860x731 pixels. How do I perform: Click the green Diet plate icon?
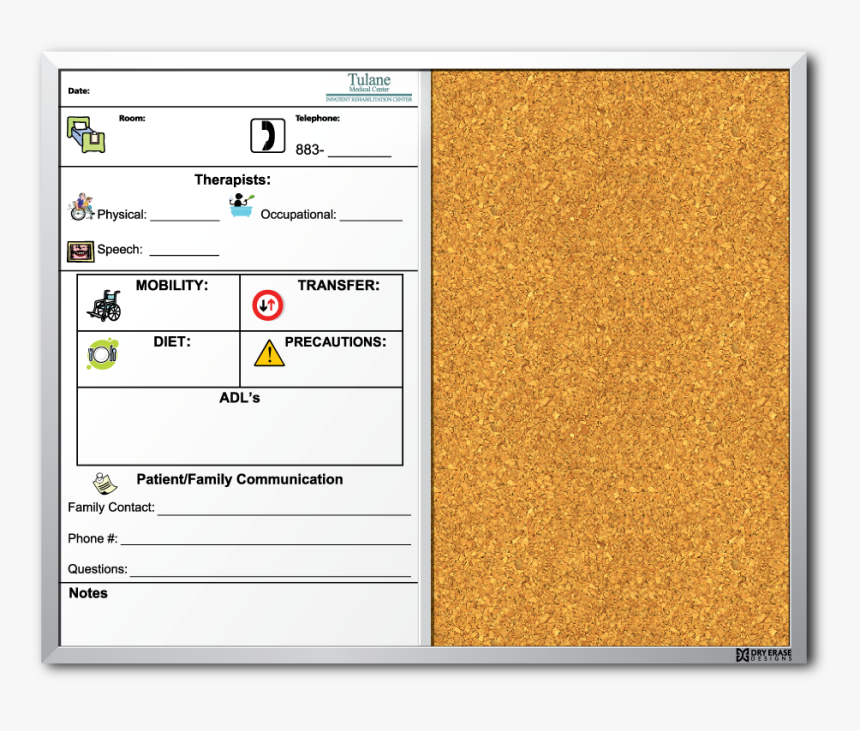point(103,354)
